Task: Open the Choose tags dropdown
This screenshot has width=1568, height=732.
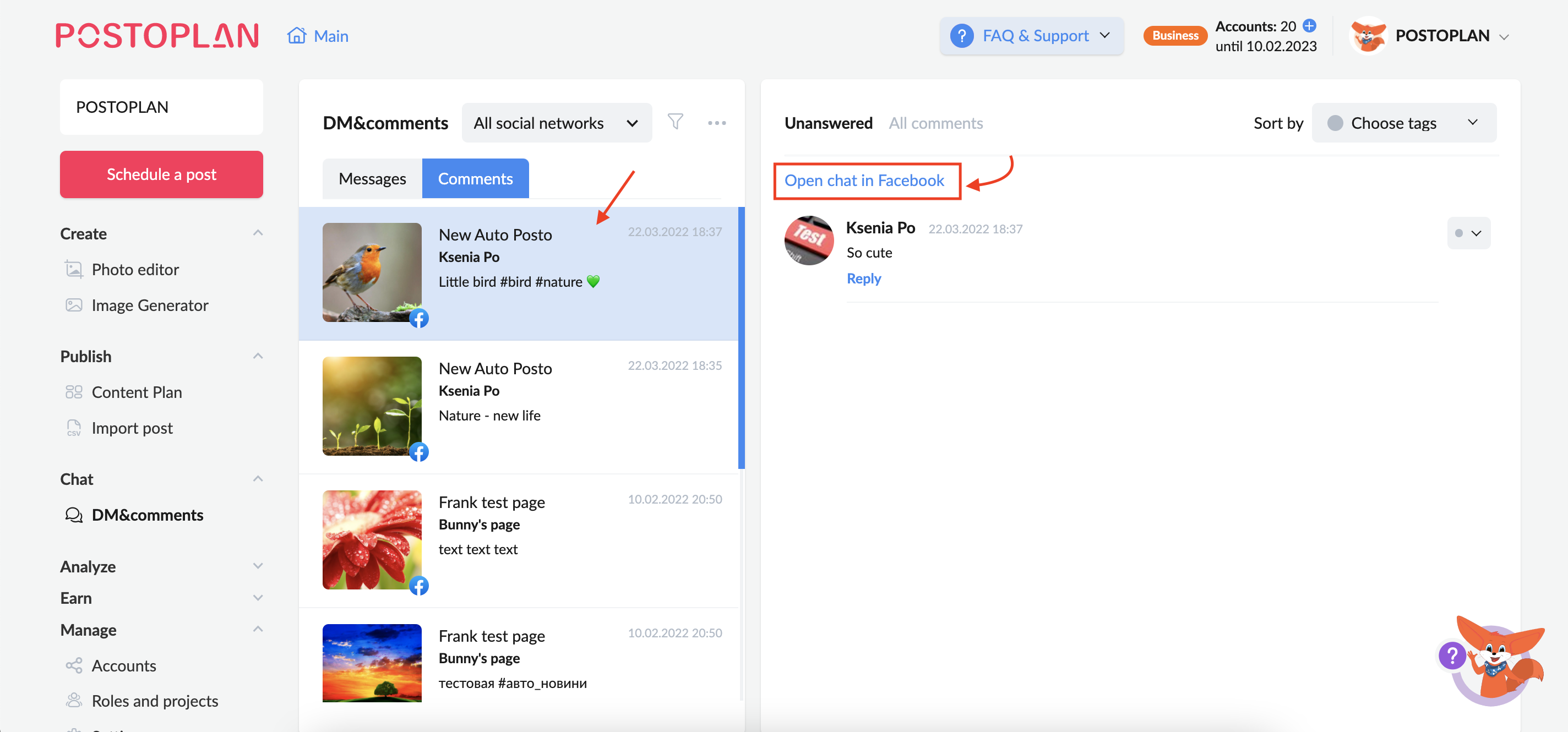Action: coord(1403,123)
